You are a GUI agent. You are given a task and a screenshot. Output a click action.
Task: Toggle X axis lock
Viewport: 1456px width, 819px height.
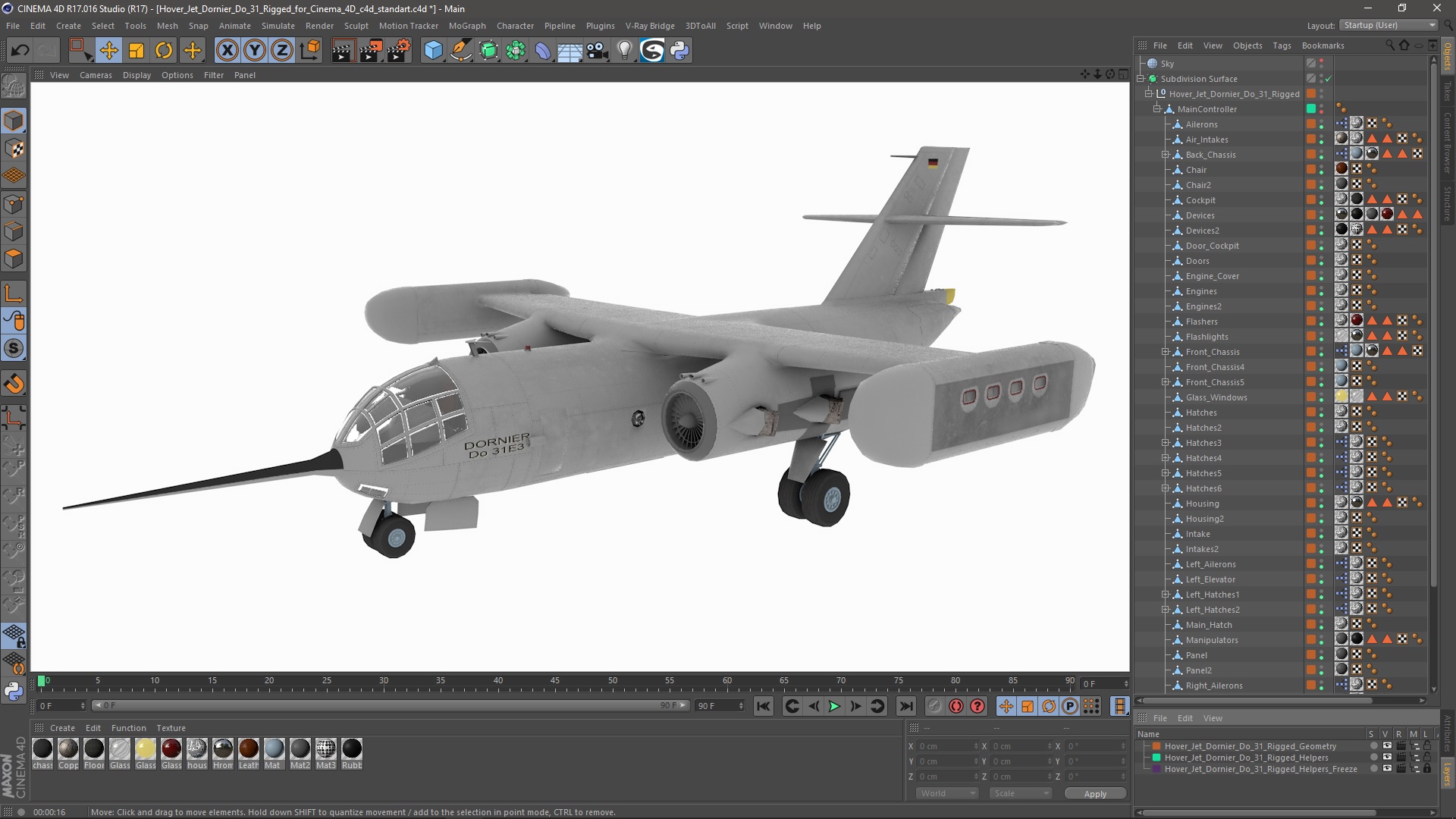227,51
